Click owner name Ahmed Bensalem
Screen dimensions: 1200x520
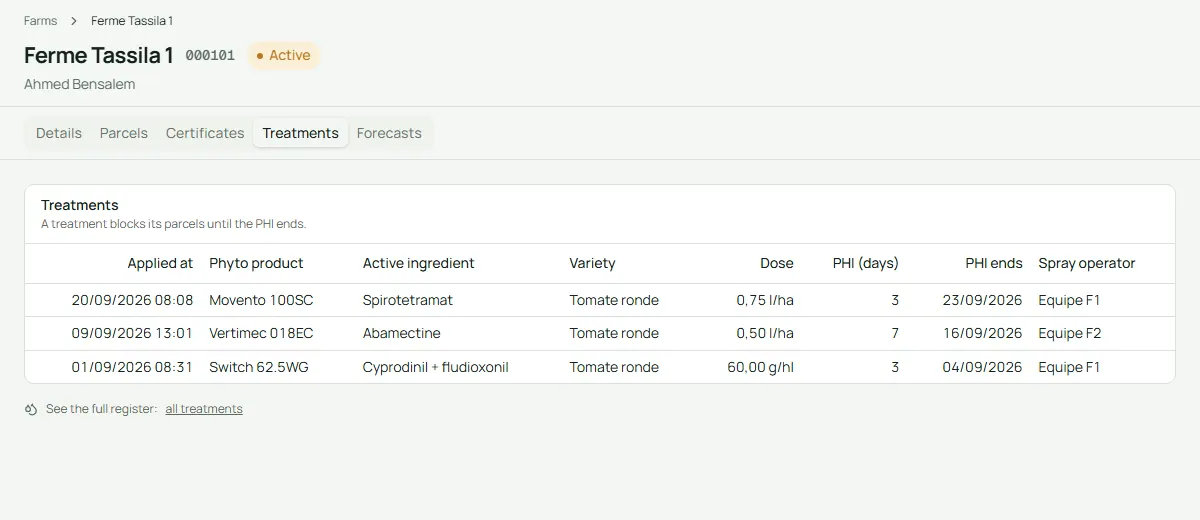[x=79, y=84]
